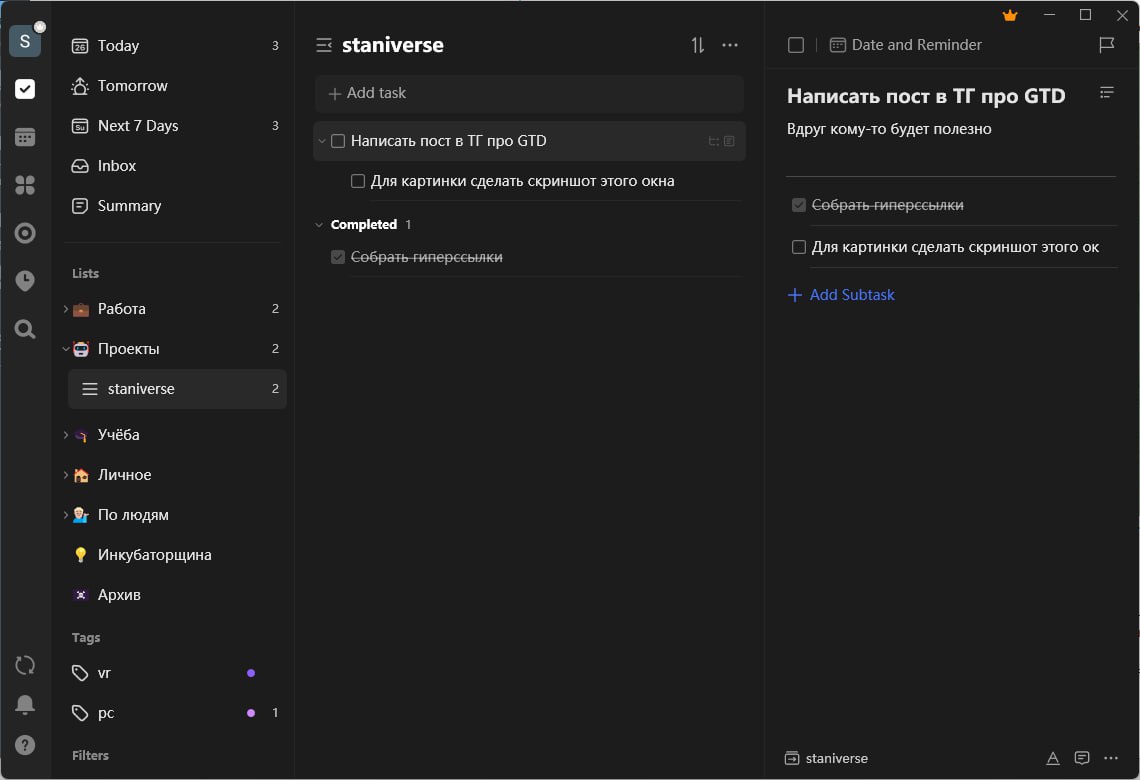Open the Search magnifier in left rail
Screen dimensions: 1140x780
pyautogui.click(x=25, y=329)
